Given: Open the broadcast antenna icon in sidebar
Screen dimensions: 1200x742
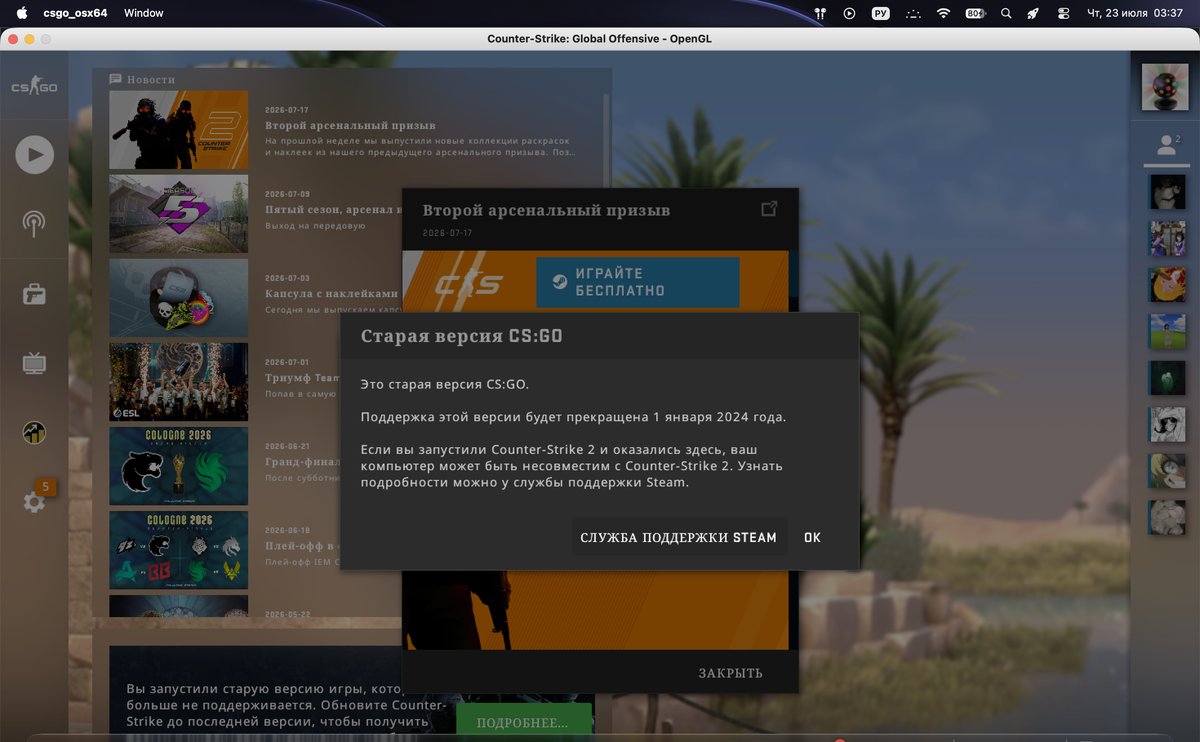Looking at the screenshot, I should click(x=34, y=223).
